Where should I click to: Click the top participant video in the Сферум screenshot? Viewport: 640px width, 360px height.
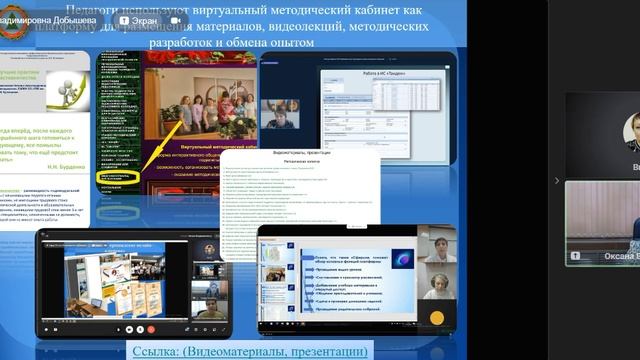coord(437,244)
